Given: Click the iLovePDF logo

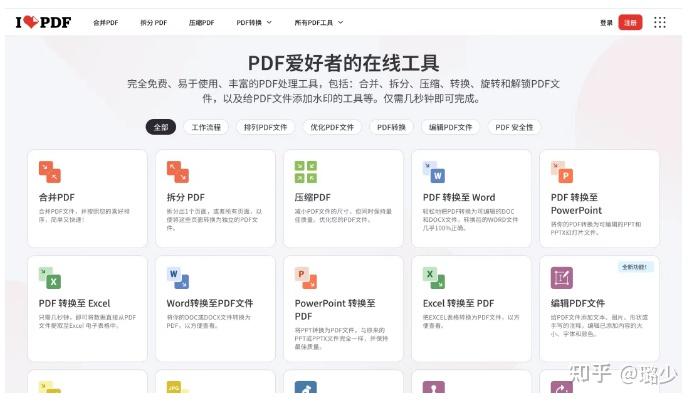Looking at the screenshot, I should tap(43, 22).
